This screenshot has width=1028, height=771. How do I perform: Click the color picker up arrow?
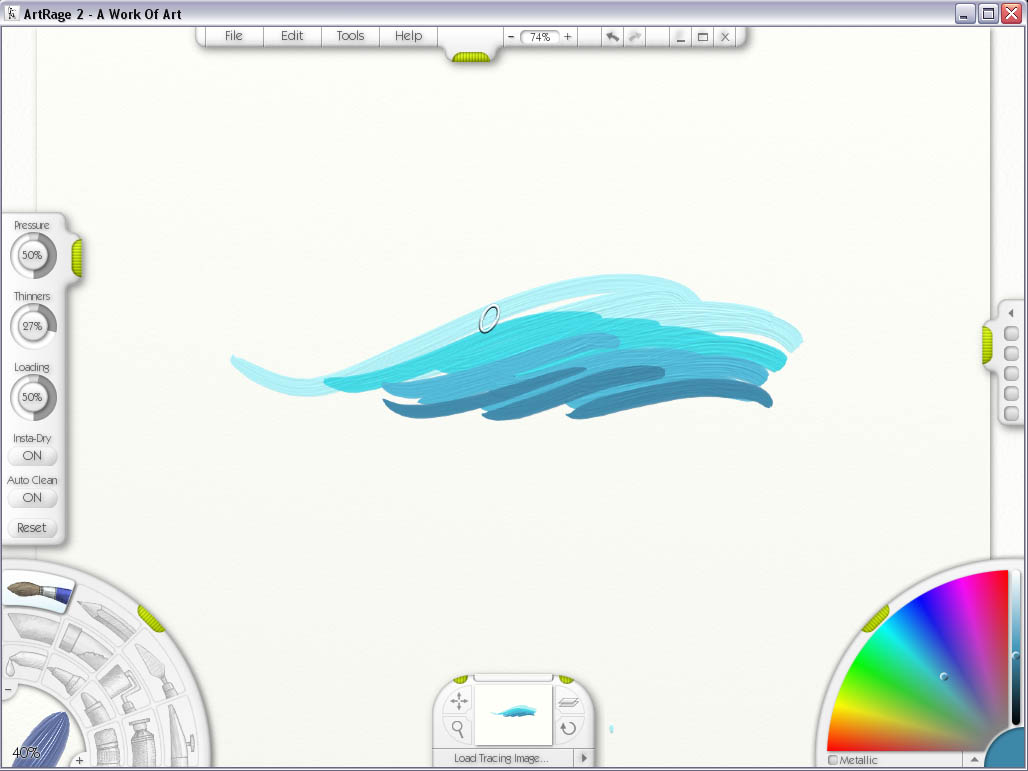pyautogui.click(x=974, y=759)
